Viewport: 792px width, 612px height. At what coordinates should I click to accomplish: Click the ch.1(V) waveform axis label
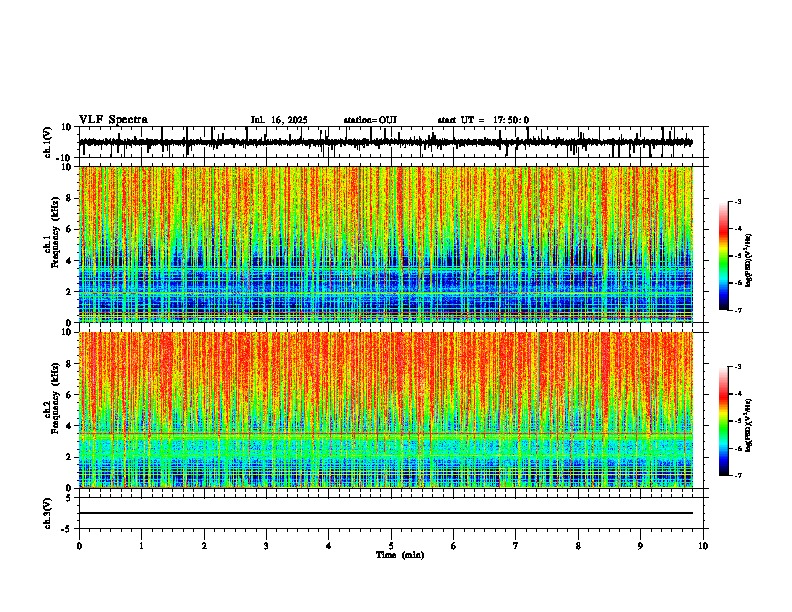pyautogui.click(x=48, y=142)
